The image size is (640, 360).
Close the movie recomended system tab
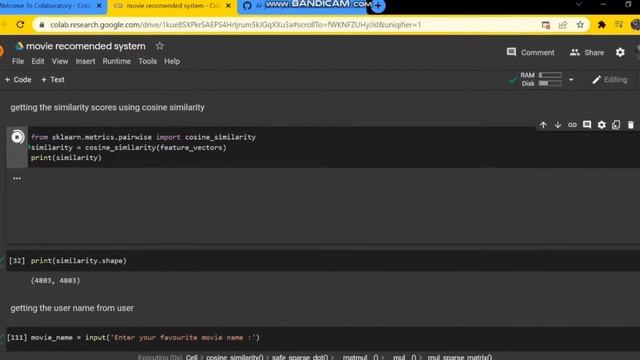[228, 6]
